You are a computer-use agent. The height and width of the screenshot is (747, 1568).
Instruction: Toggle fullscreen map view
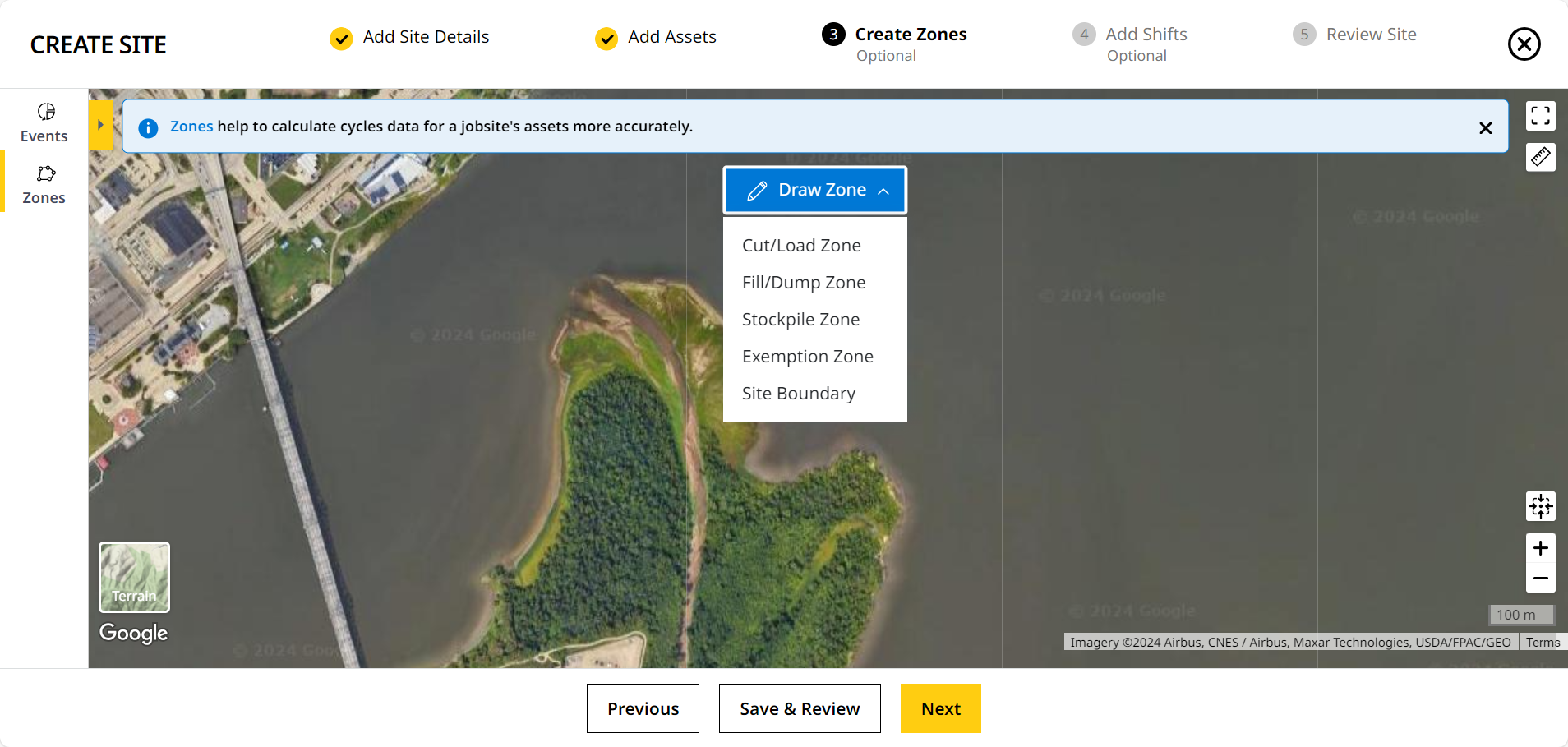pyautogui.click(x=1540, y=116)
